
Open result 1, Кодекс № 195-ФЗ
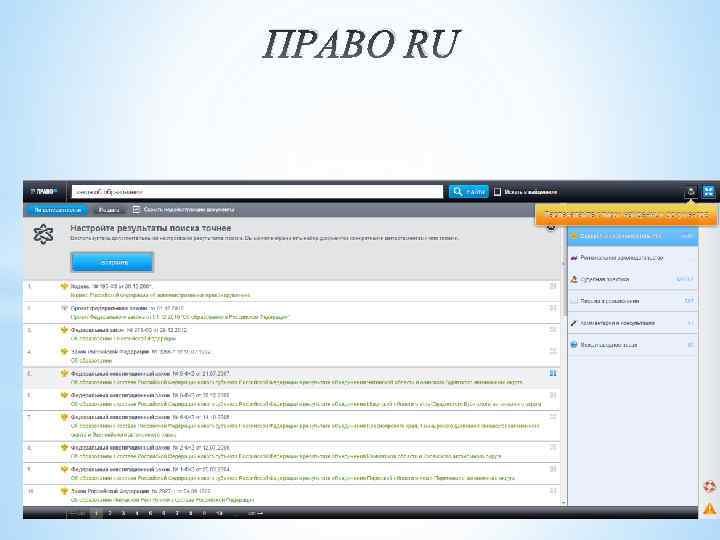(x=112, y=286)
